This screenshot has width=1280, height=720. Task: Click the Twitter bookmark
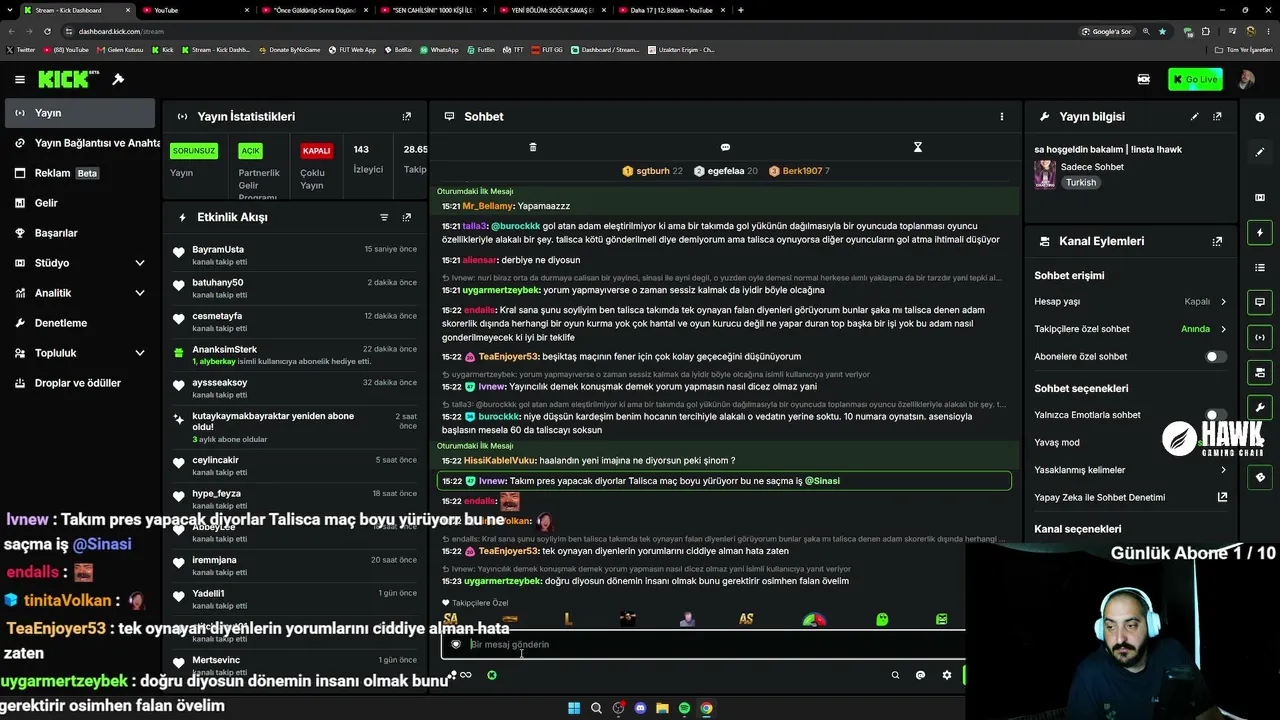pos(20,49)
